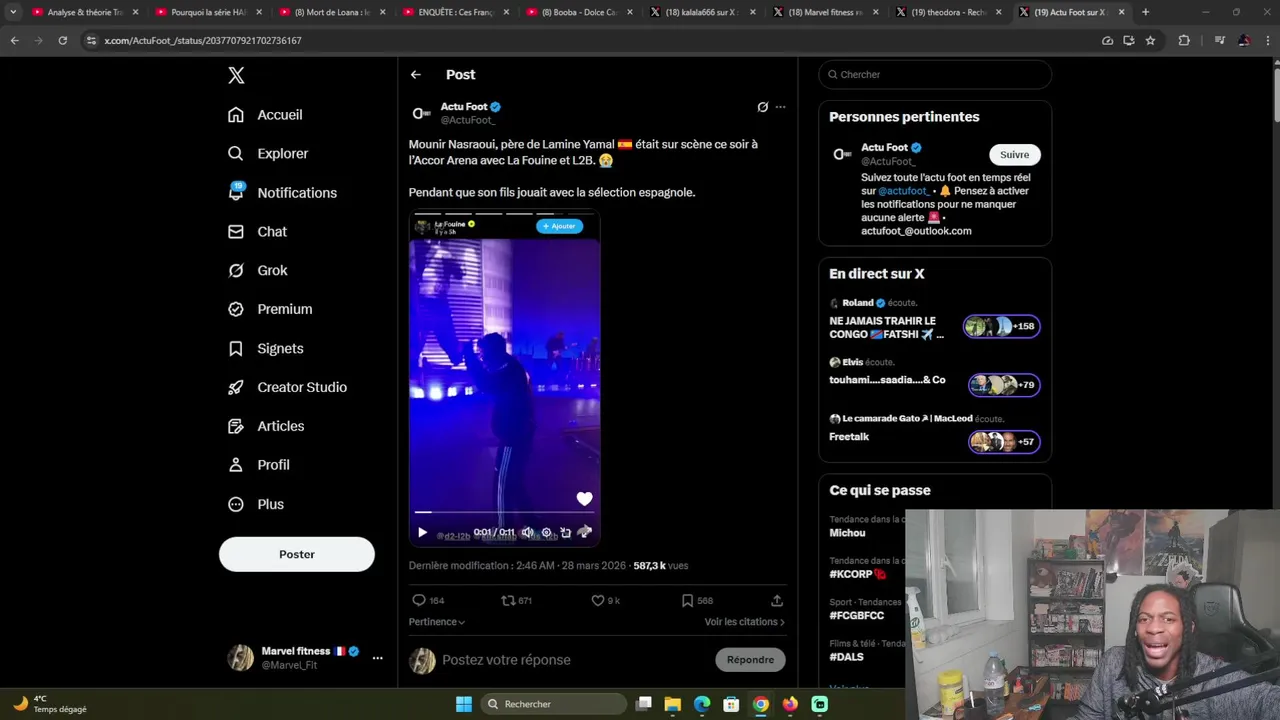Open video settings gear icon

coord(546,533)
